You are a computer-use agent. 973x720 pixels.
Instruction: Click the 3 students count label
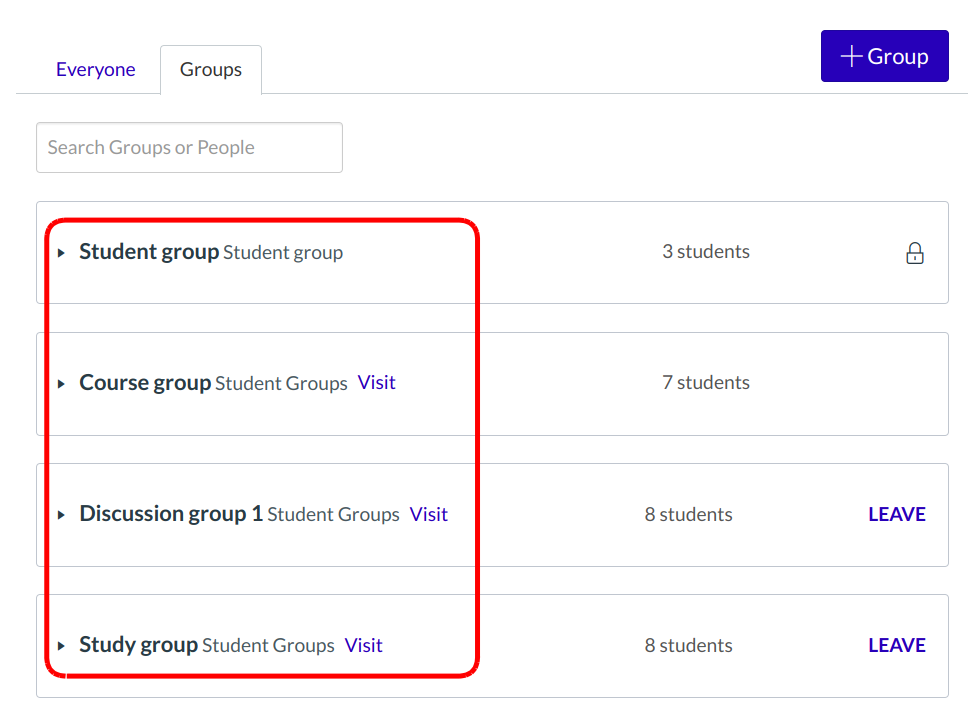(705, 252)
